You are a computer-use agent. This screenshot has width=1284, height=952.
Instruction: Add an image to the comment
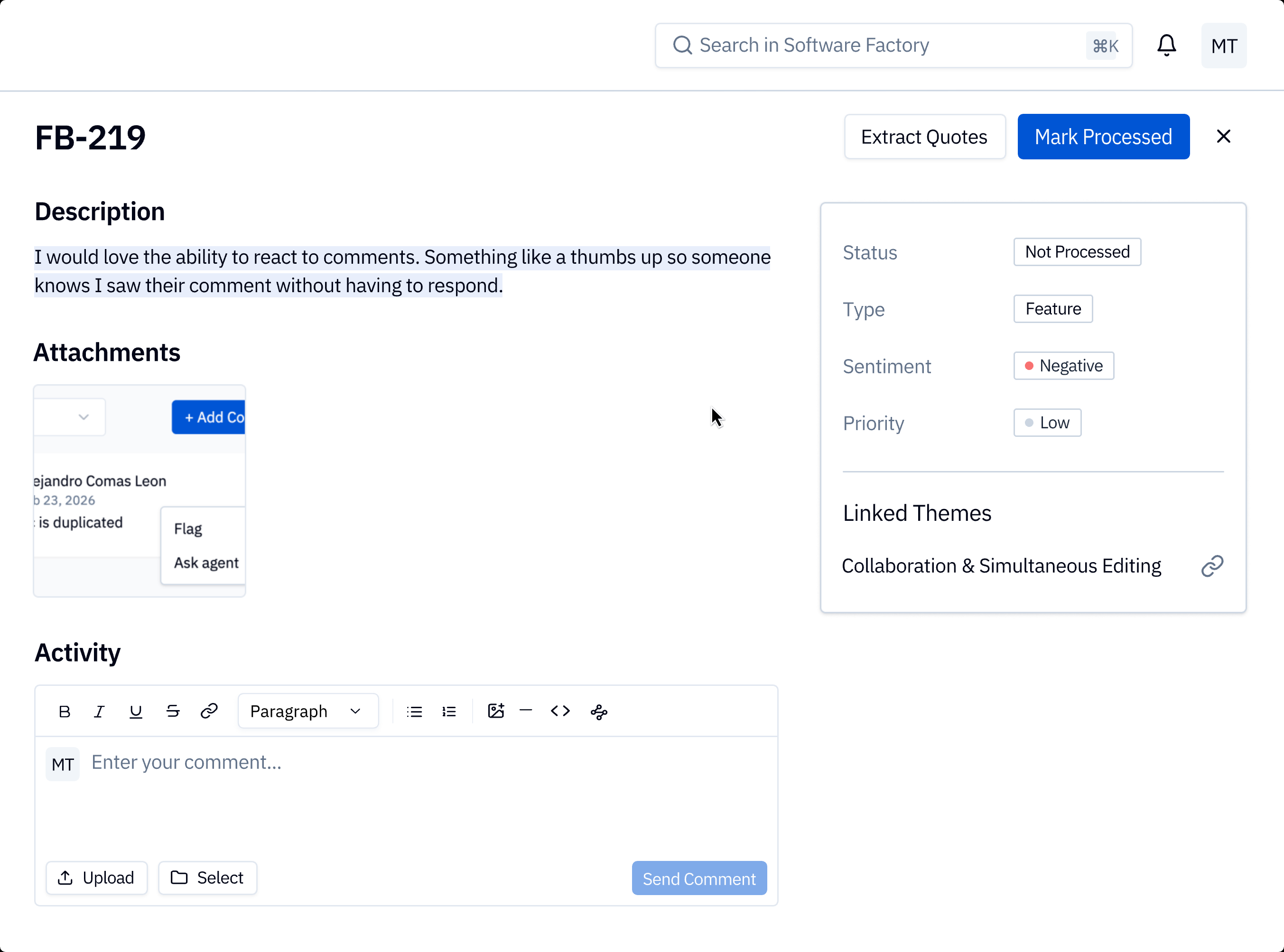click(x=496, y=711)
